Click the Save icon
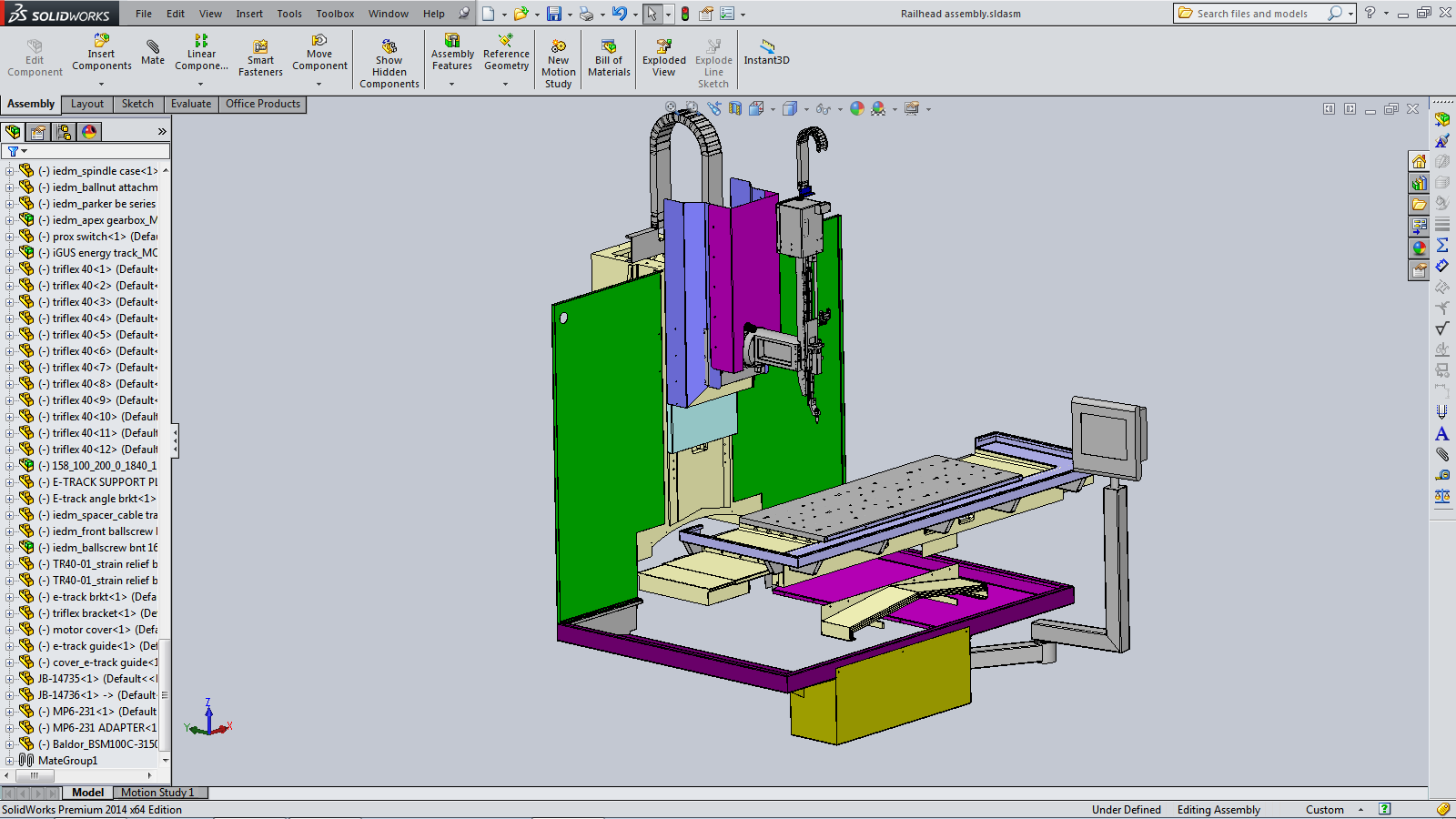Screen dimensions: 1456x819 pyautogui.click(x=553, y=14)
